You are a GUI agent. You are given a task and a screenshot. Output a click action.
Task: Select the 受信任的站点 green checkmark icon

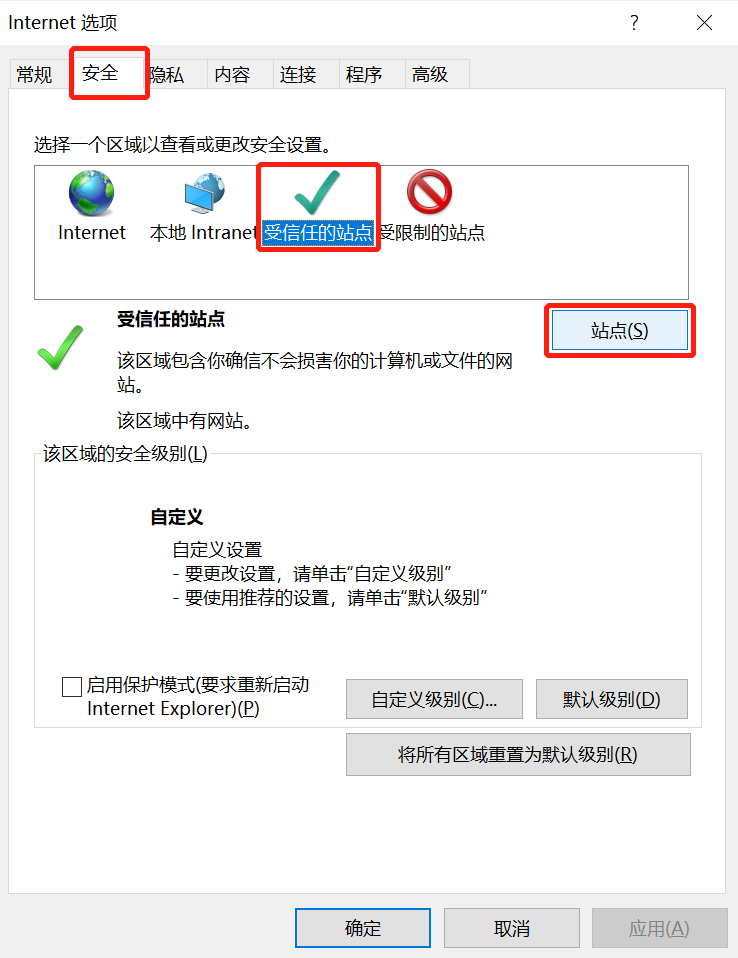pyautogui.click(x=316, y=193)
